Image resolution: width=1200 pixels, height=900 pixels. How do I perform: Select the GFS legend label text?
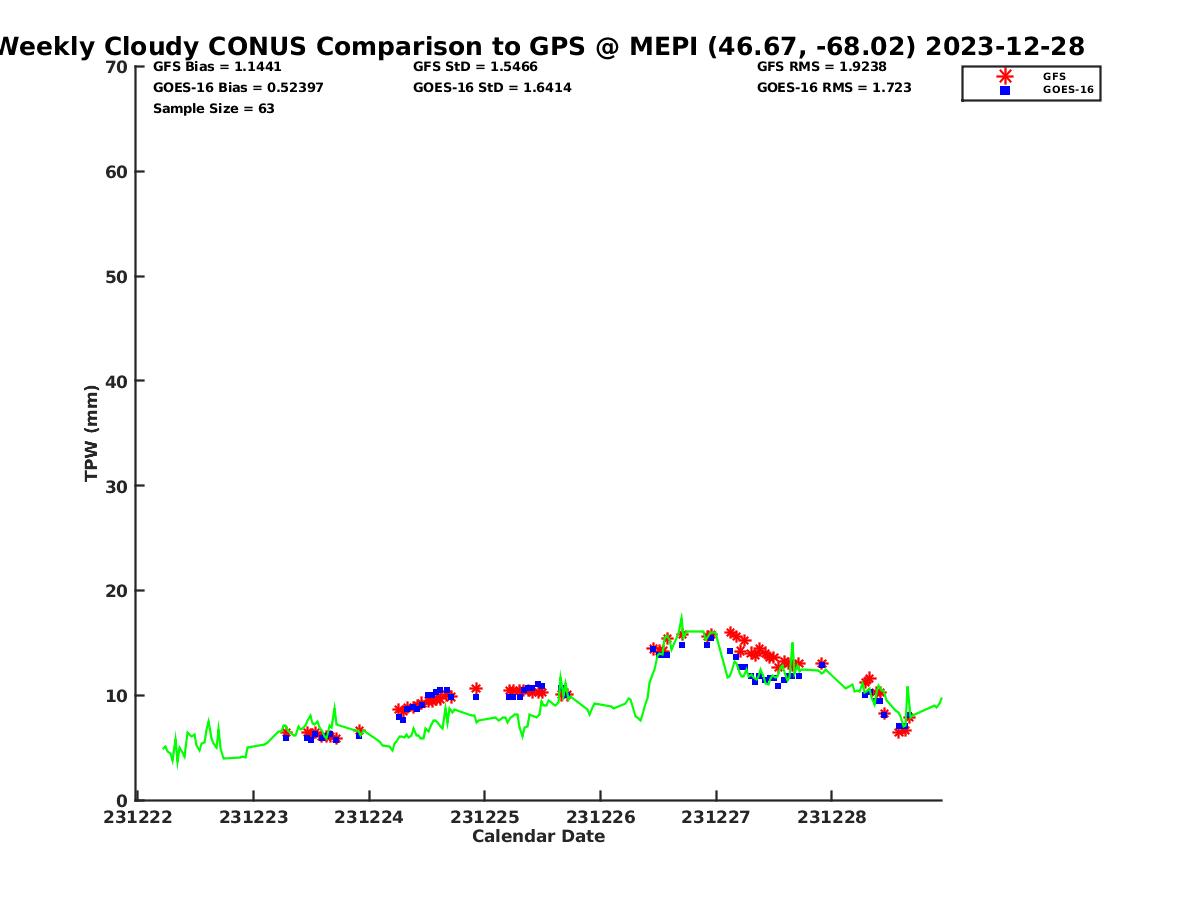coord(1054,76)
